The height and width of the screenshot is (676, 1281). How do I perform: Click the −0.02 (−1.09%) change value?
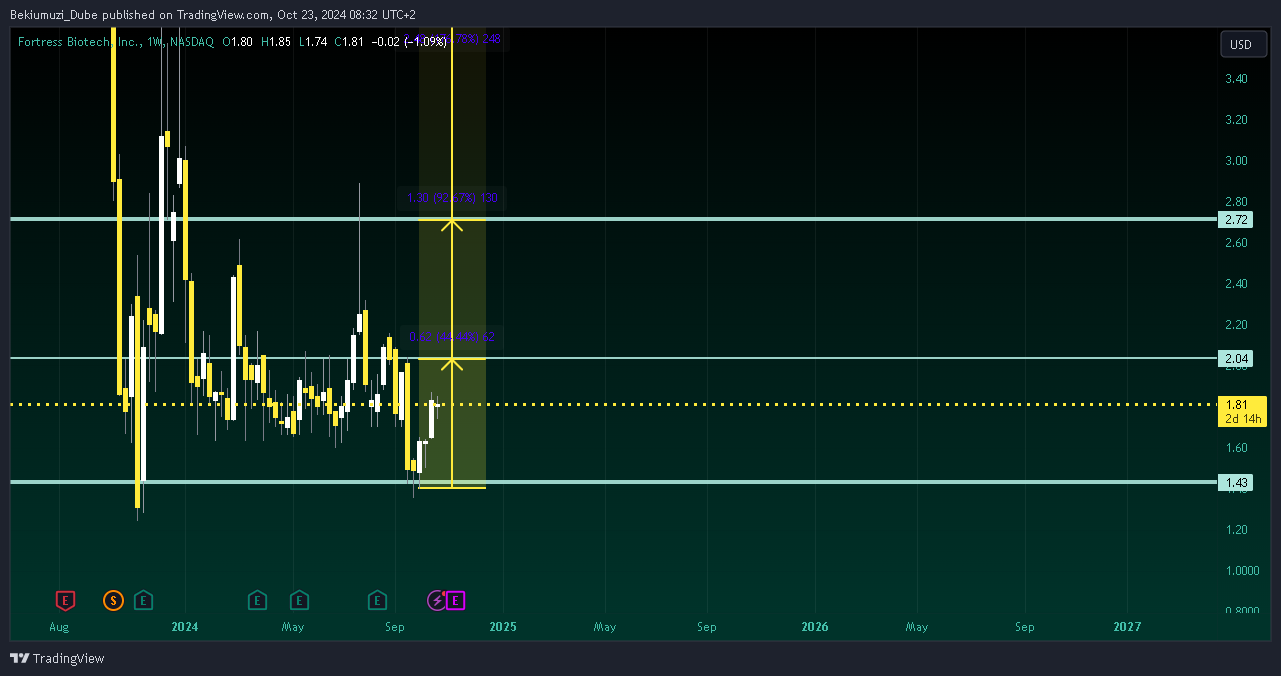coord(409,42)
